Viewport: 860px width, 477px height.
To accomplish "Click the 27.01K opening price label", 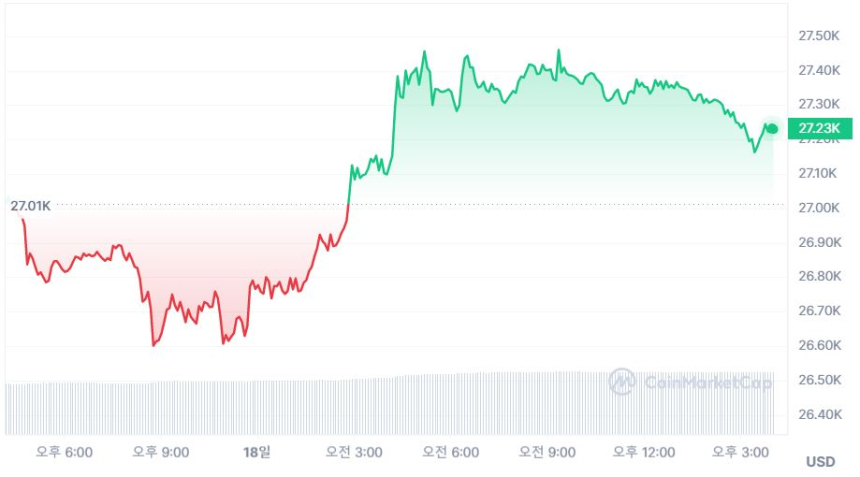I will click(x=30, y=206).
